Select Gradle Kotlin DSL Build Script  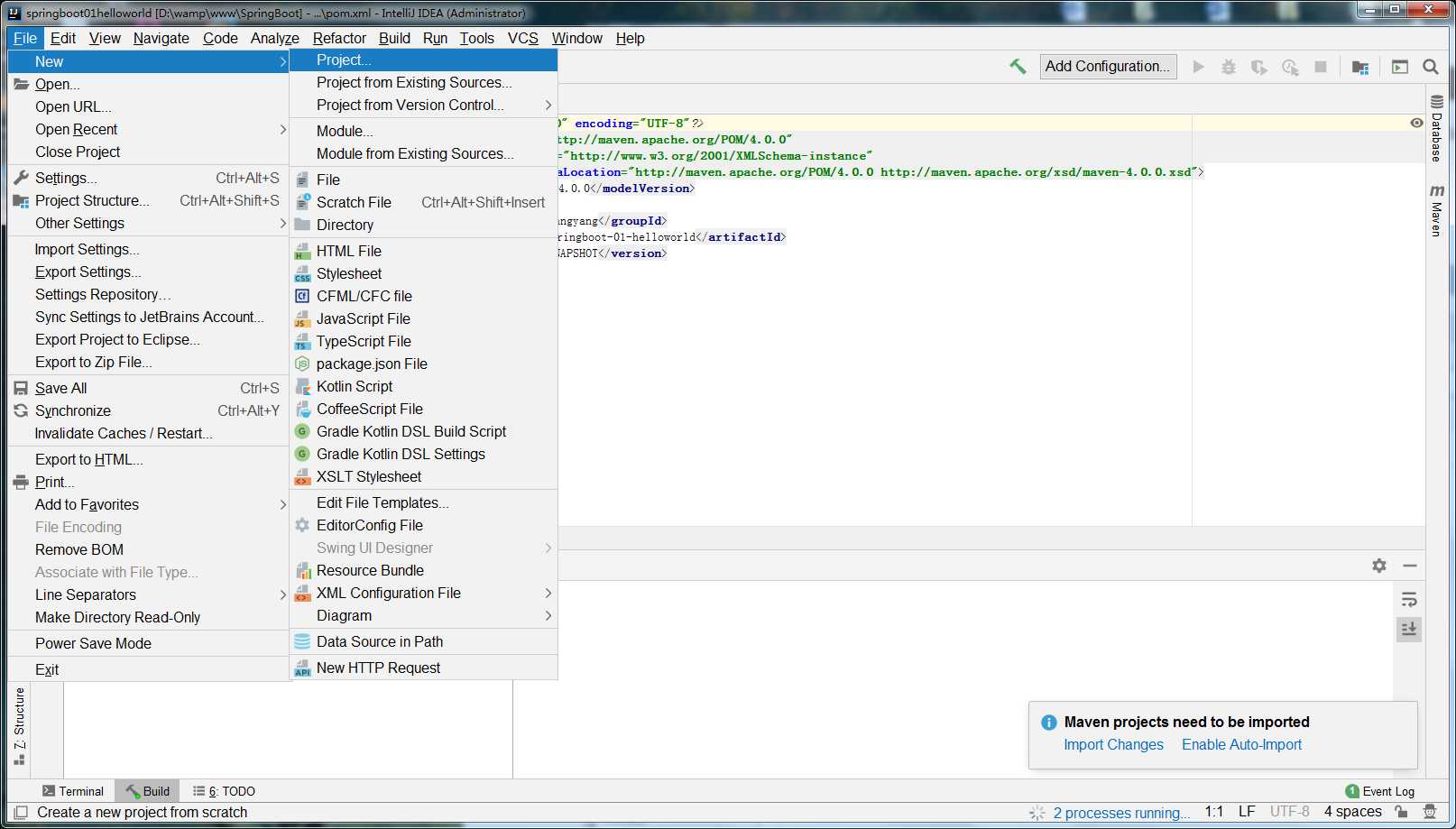(x=423, y=431)
